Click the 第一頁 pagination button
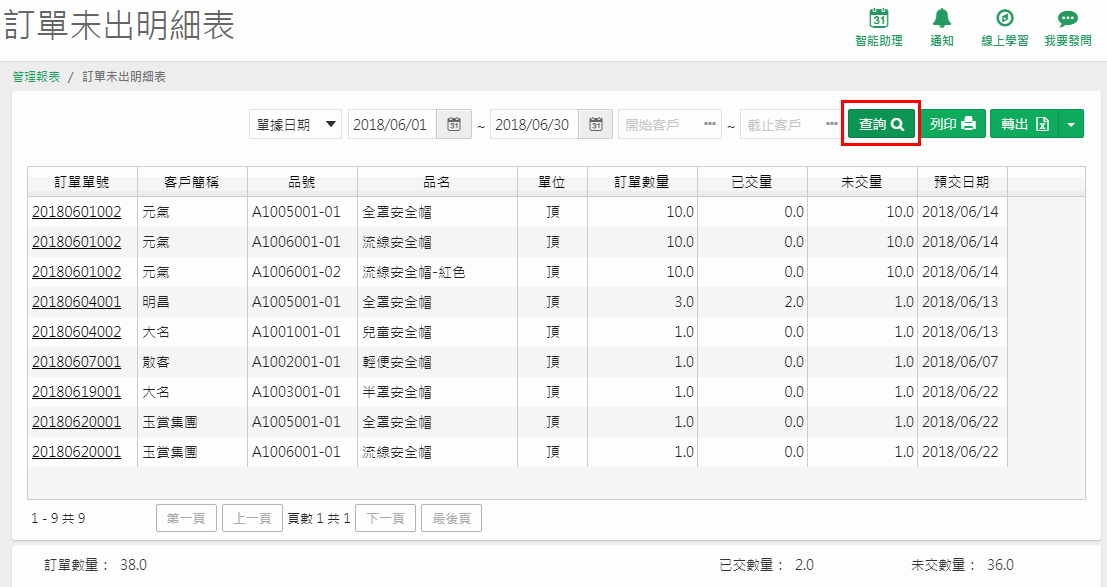The image size is (1107, 587). 186,518
